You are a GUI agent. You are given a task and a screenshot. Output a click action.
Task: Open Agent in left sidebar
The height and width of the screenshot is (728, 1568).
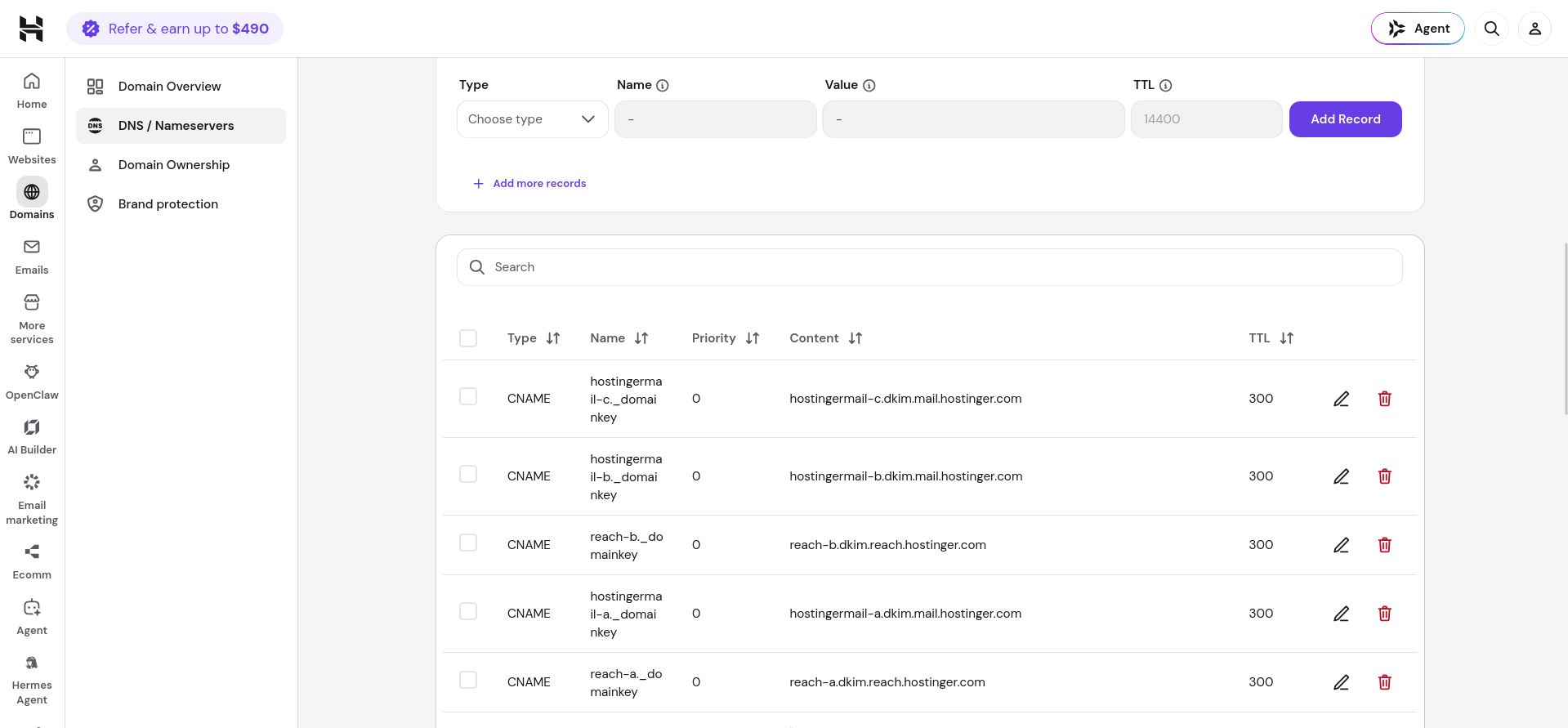[32, 617]
